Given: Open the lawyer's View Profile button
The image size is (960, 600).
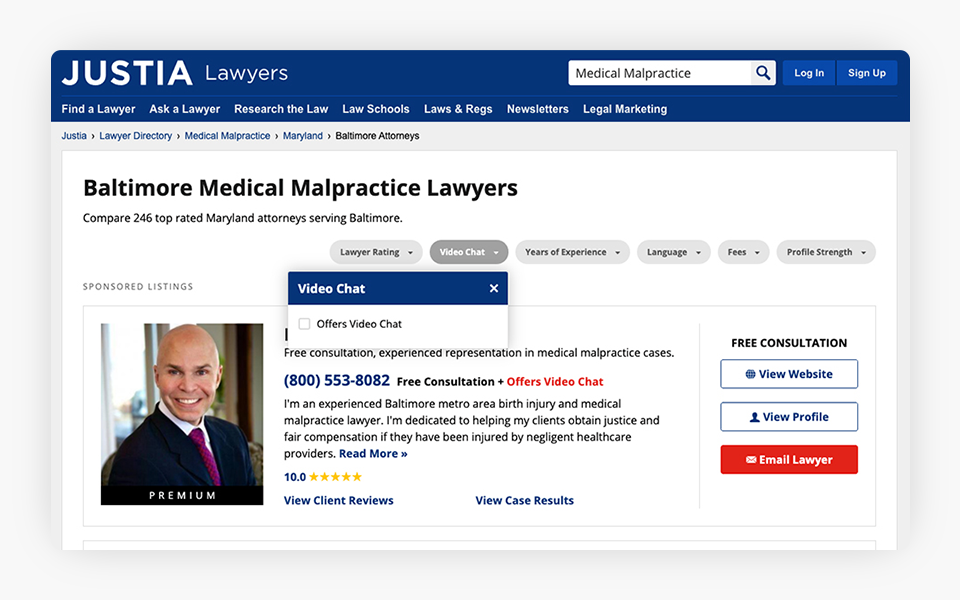Looking at the screenshot, I should pos(789,417).
